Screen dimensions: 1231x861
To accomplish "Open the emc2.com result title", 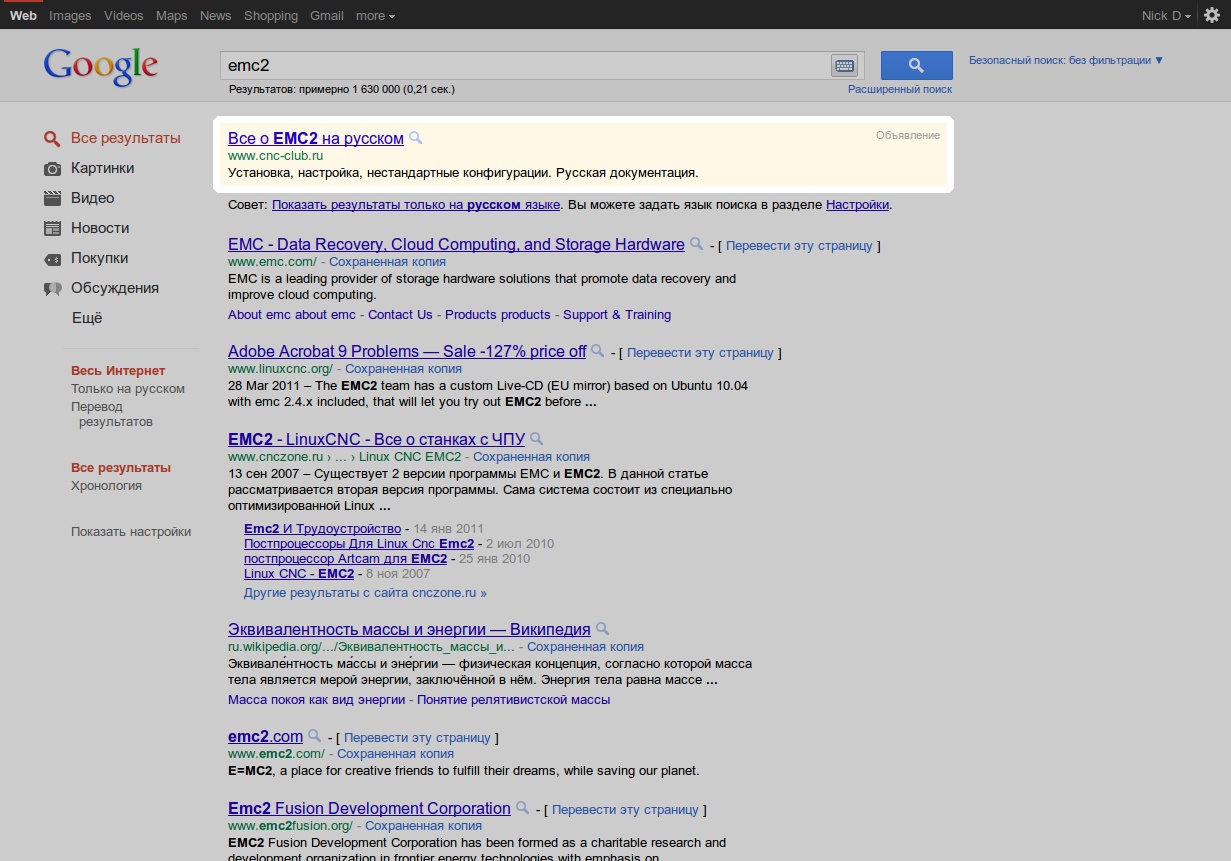I will pyautogui.click(x=265, y=736).
